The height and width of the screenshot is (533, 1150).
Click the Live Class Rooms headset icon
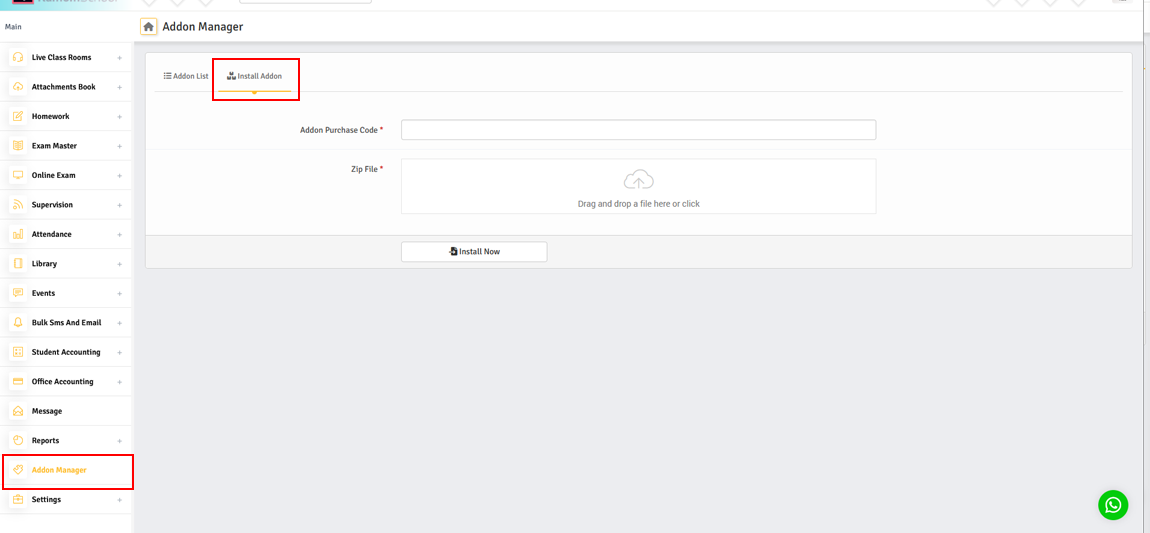[18, 58]
